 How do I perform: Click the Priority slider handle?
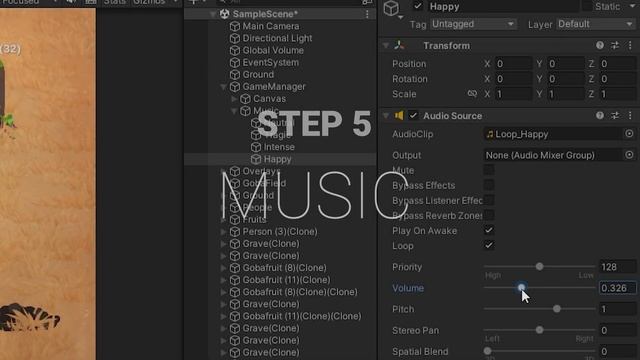540,267
